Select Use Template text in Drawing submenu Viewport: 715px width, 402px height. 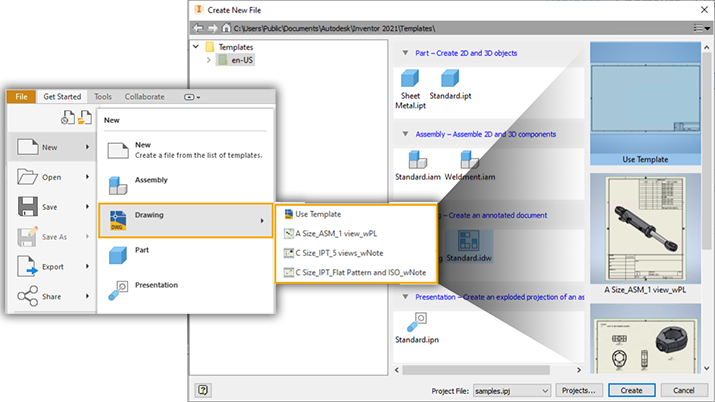[318, 214]
